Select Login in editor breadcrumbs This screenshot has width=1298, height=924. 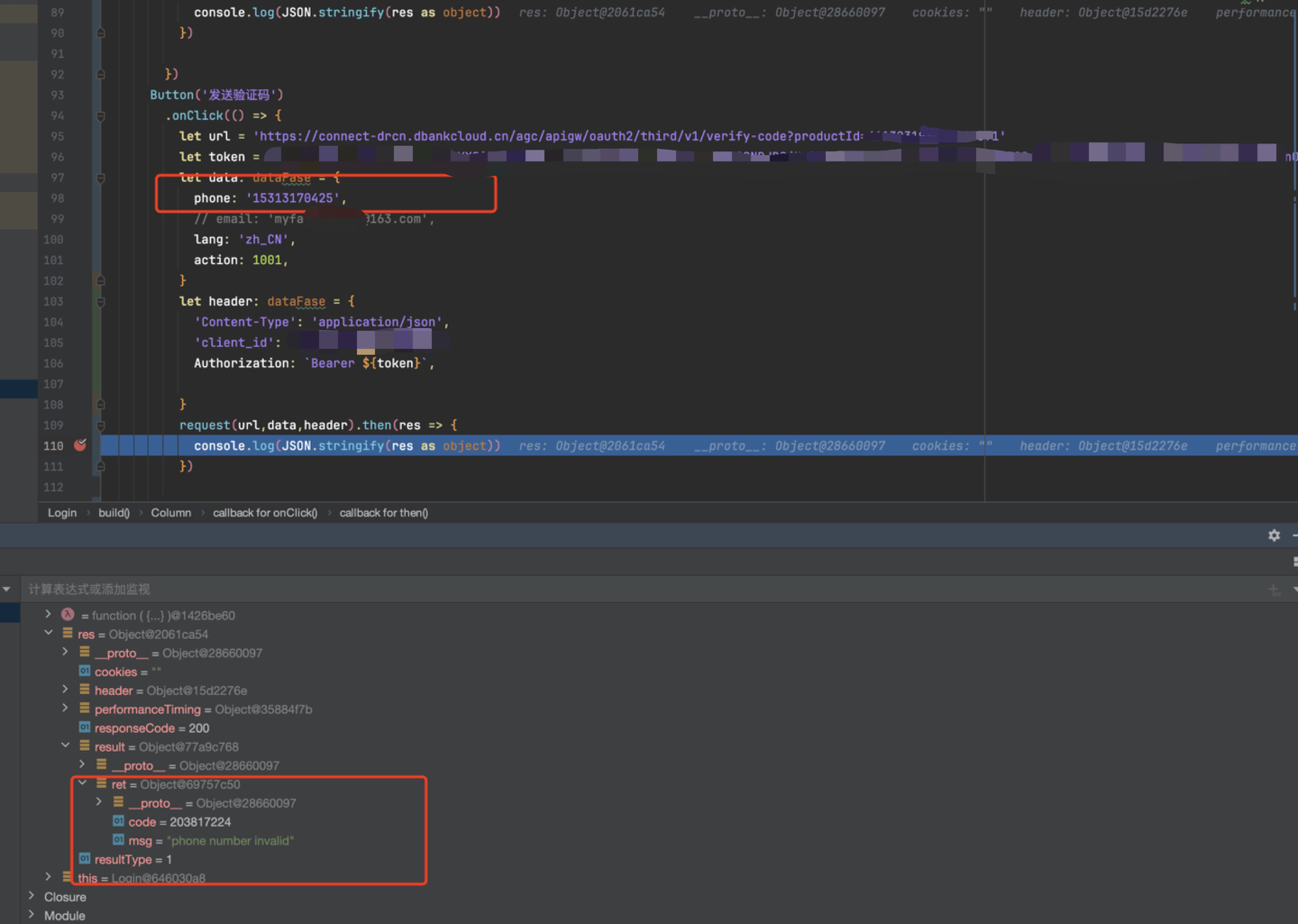[x=62, y=513]
